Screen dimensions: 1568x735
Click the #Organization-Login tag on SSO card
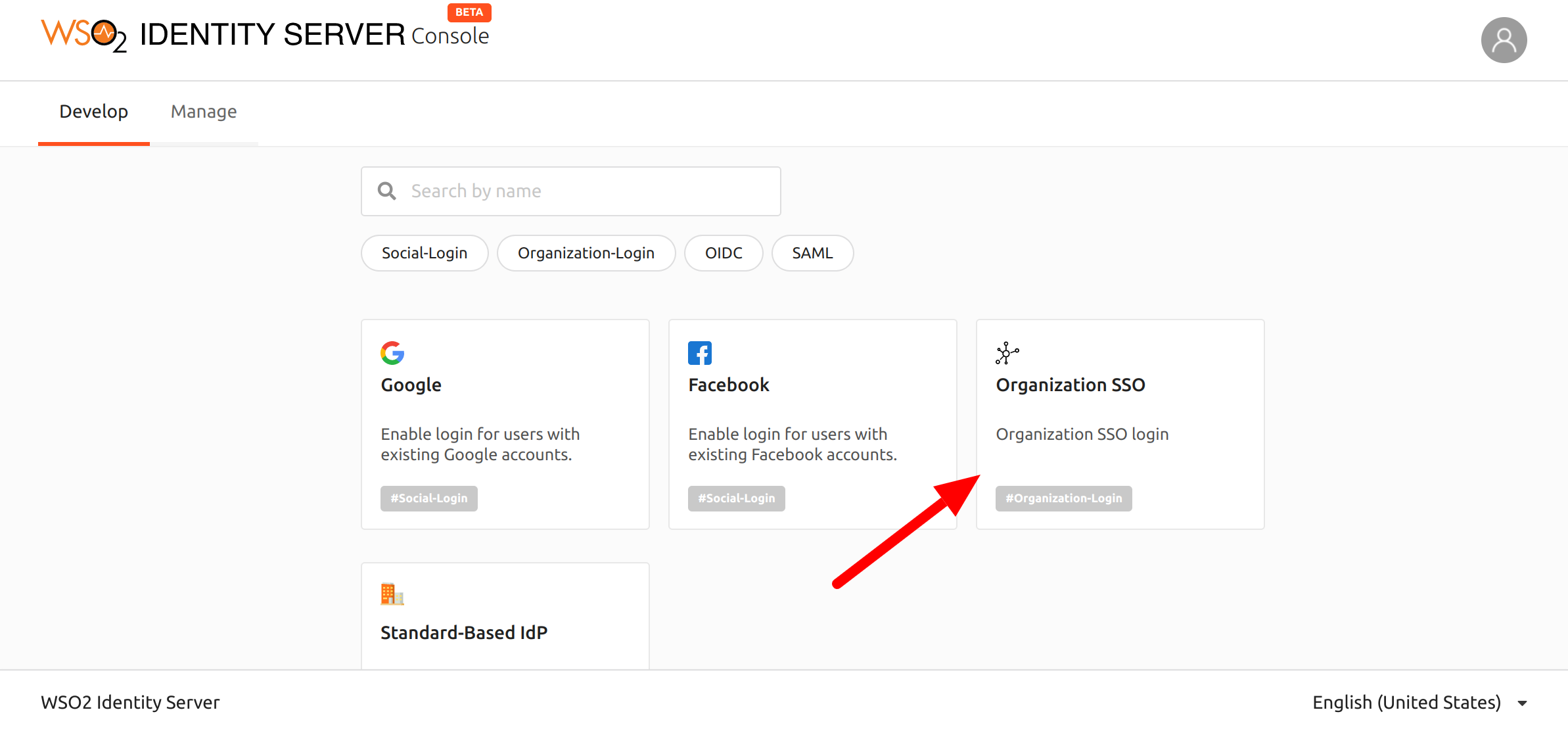(1063, 498)
